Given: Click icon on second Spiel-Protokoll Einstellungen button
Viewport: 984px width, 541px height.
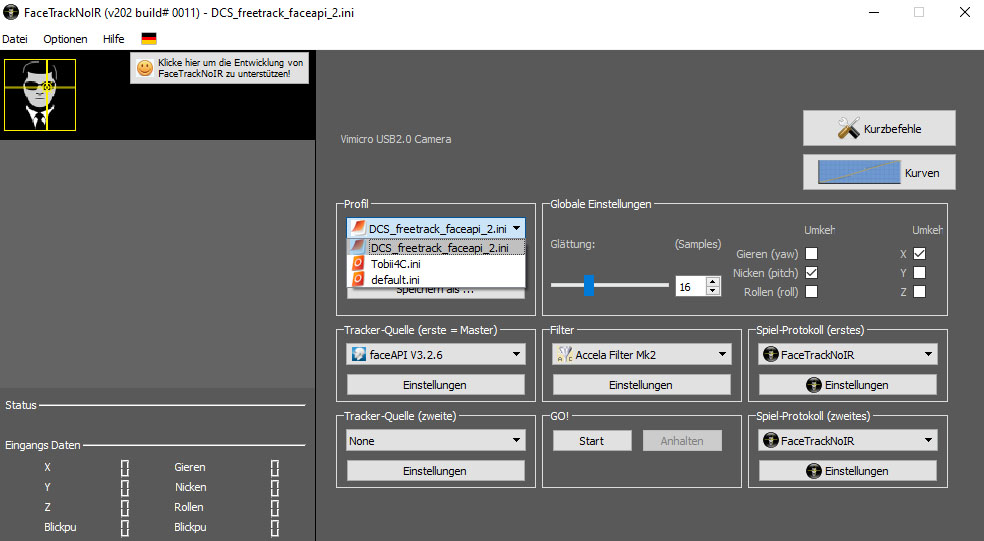Looking at the screenshot, I should (814, 471).
